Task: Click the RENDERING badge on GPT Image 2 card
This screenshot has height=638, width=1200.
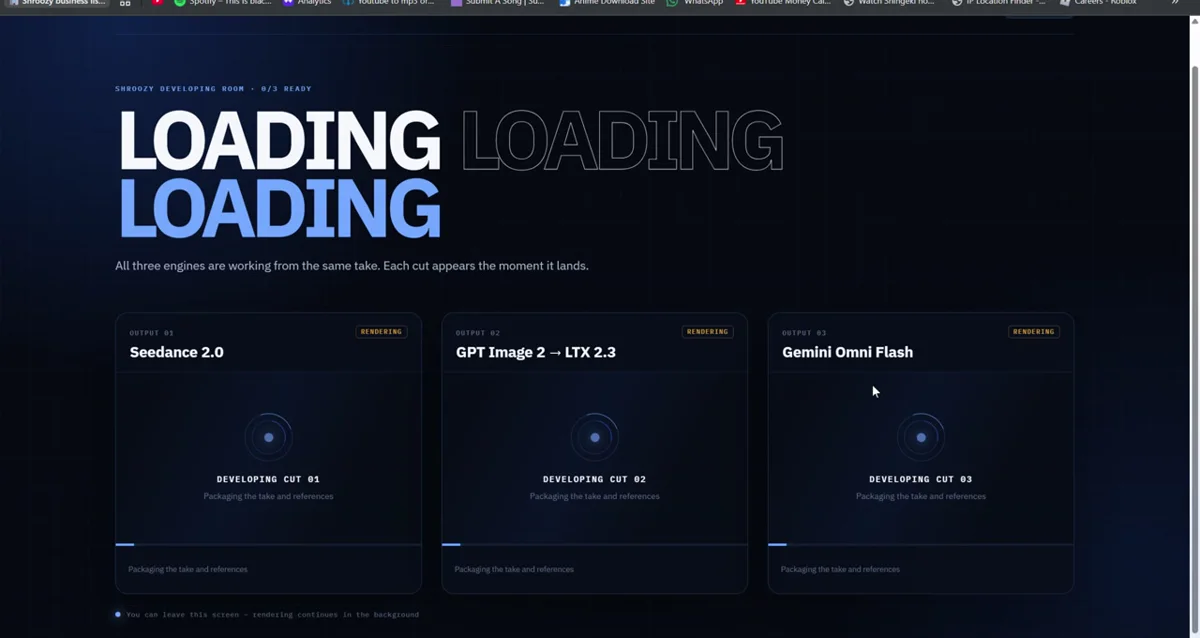Action: click(x=707, y=332)
